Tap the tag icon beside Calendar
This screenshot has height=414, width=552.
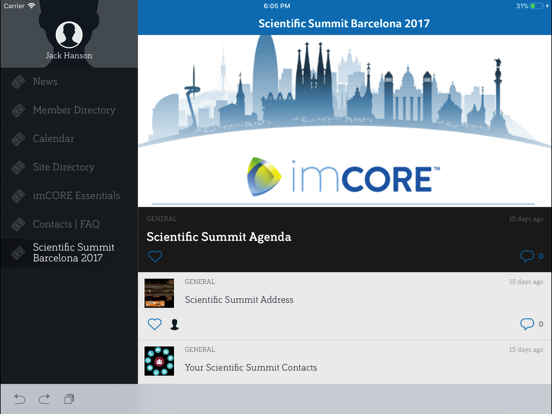point(18,139)
